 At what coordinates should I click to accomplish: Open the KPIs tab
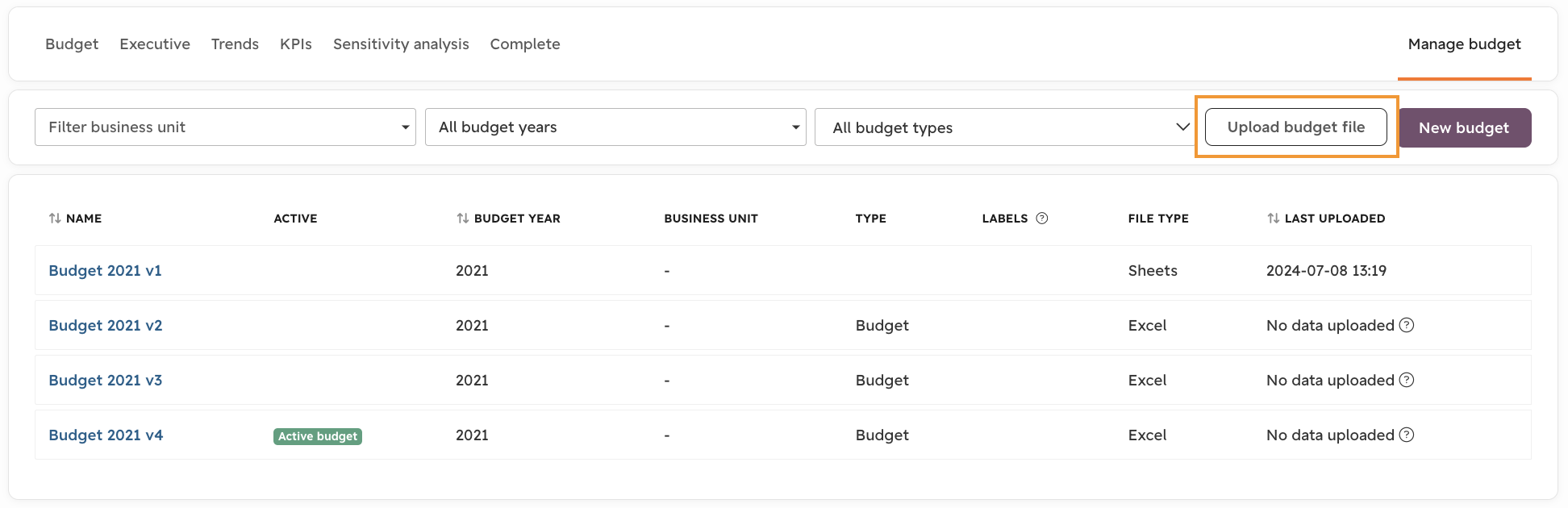tap(296, 44)
